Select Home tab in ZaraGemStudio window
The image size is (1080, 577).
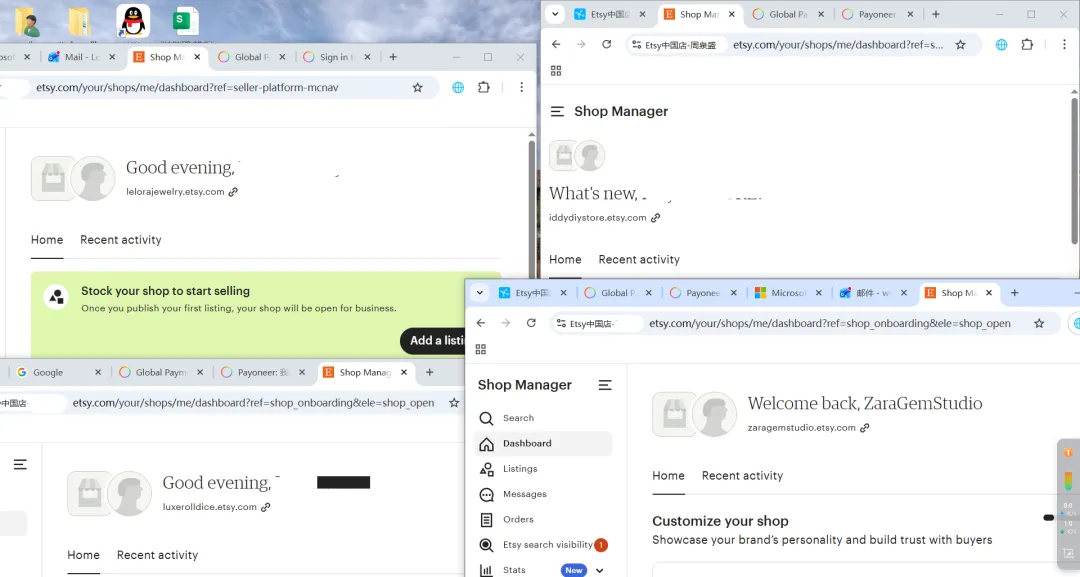[x=668, y=476]
